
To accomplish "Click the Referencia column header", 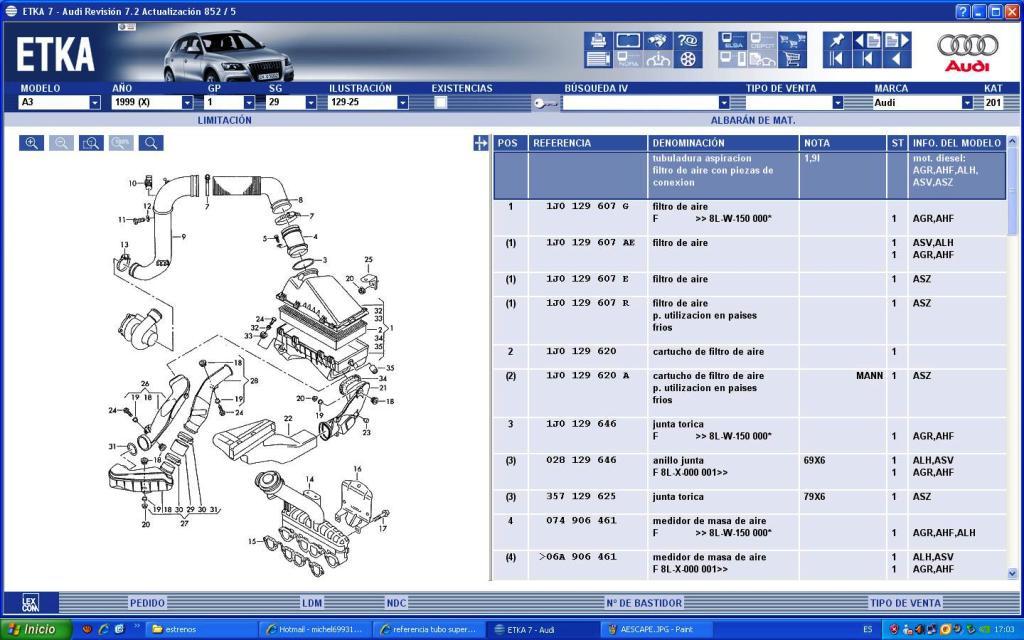I will click(588, 143).
